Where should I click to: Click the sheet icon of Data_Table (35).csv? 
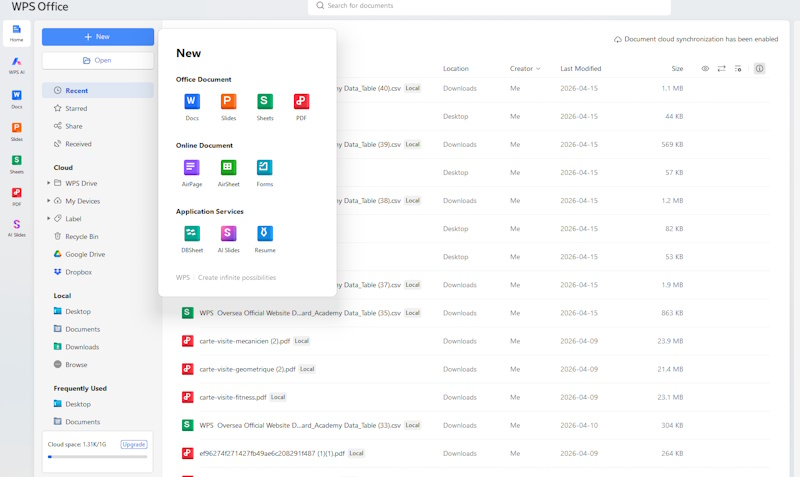click(188, 313)
